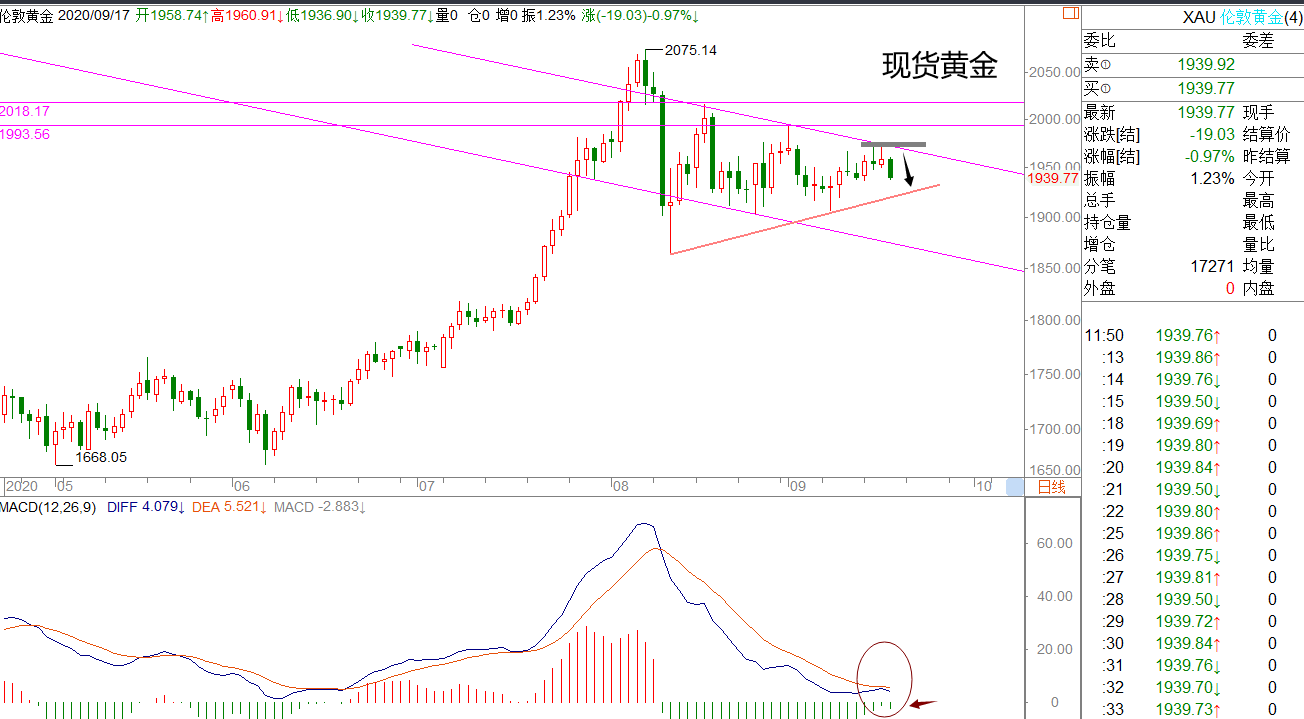The width and height of the screenshot is (1304, 719).
Task: Select the 涨(-19.03)-0.97% change readout
Action: [x=640, y=15]
